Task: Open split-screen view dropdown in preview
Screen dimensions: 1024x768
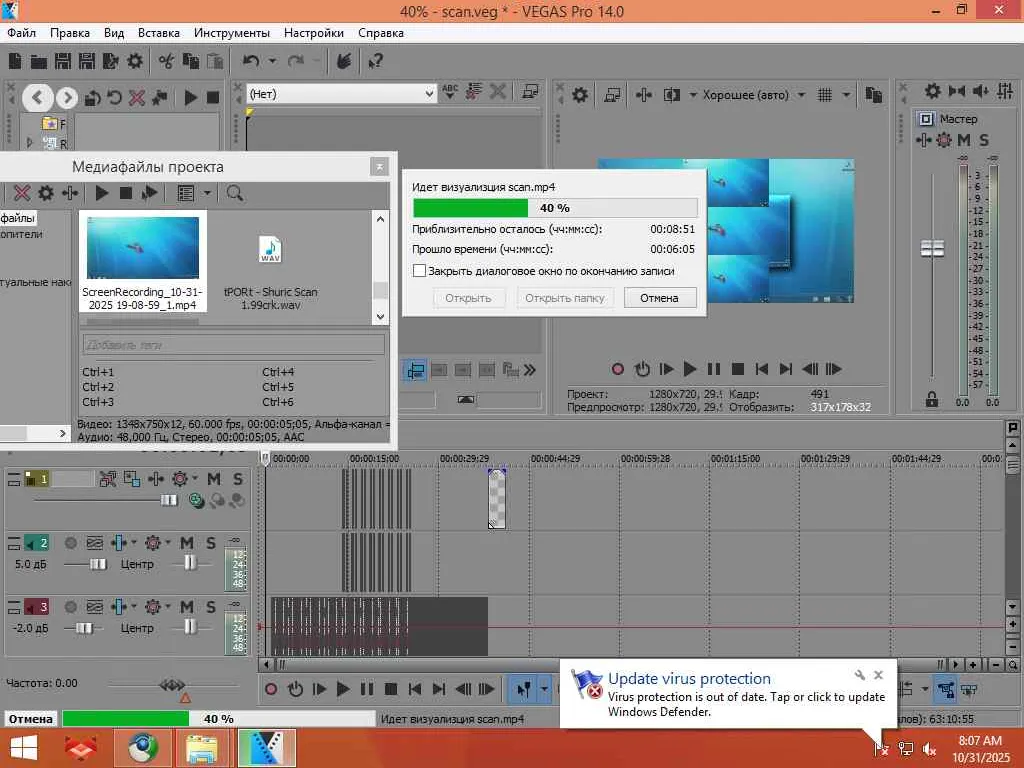Action: point(693,95)
